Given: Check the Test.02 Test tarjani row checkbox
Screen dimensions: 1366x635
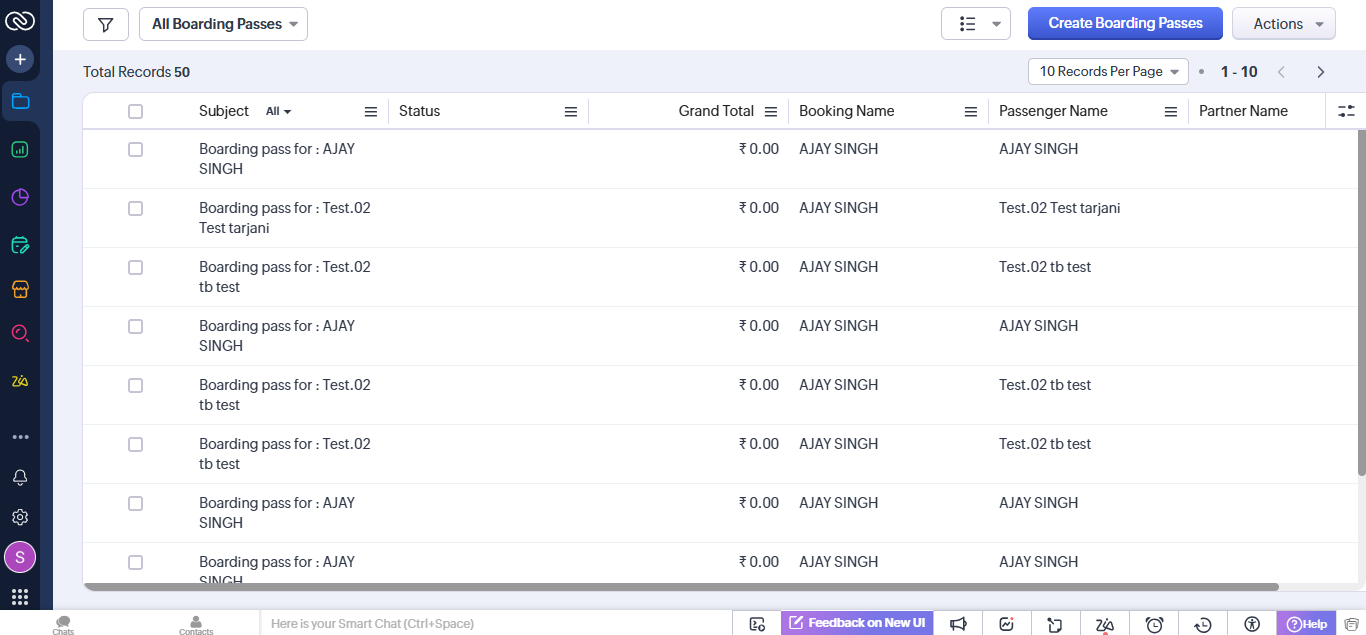Looking at the screenshot, I should pyautogui.click(x=135, y=208).
